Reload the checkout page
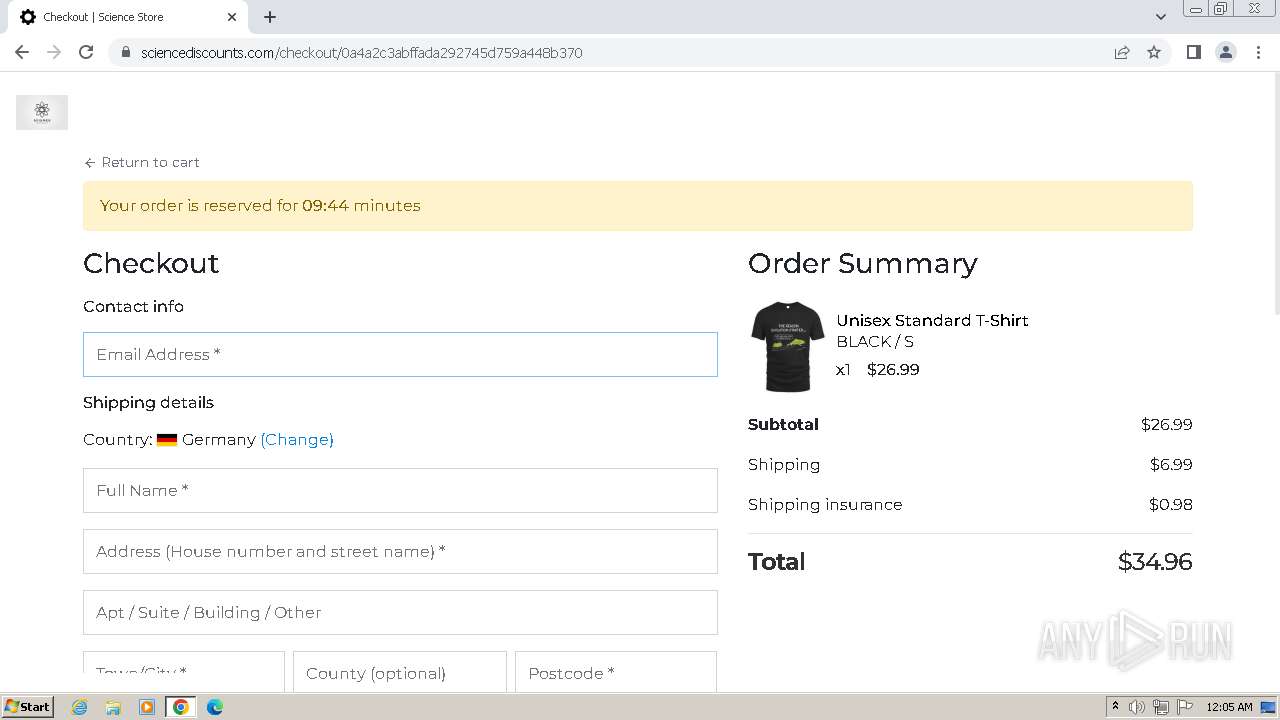 (x=86, y=52)
